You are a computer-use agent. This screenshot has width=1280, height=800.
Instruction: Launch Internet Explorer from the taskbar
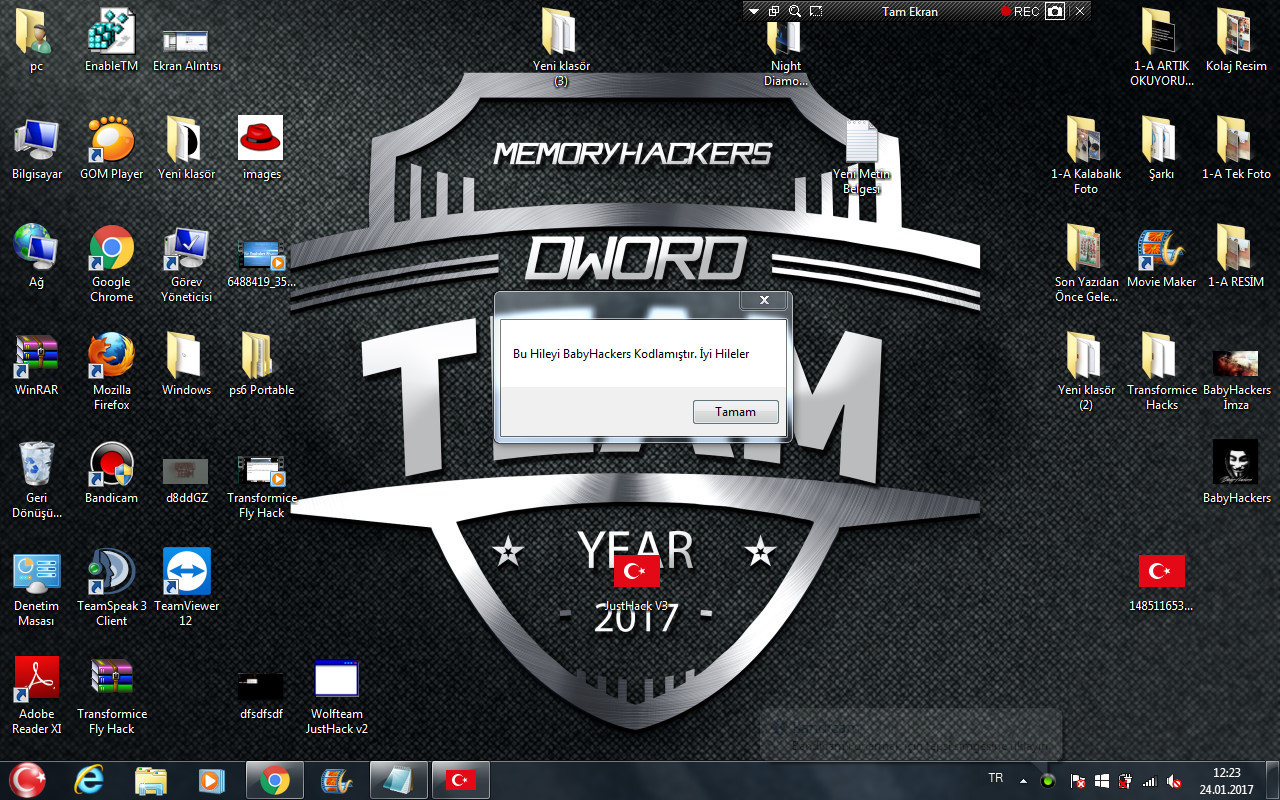pos(91,779)
